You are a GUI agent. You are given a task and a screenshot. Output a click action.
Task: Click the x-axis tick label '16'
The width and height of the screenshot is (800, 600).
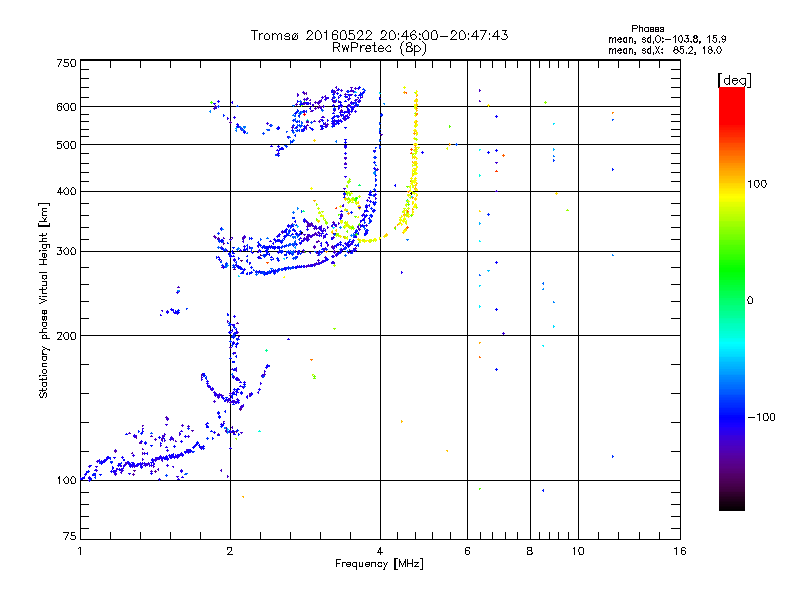(680, 551)
